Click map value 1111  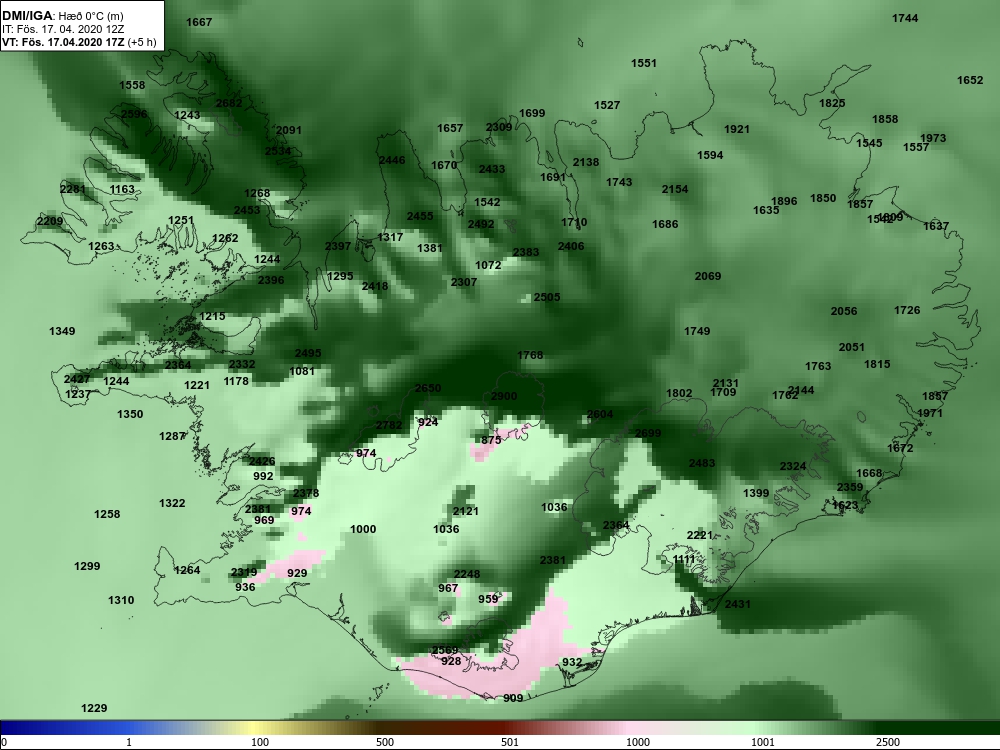684,559
